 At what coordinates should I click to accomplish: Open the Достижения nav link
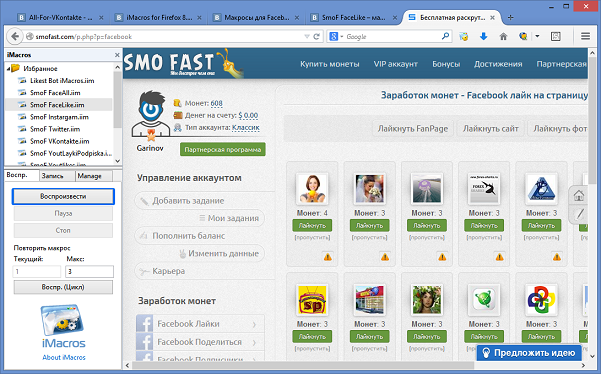coord(498,64)
